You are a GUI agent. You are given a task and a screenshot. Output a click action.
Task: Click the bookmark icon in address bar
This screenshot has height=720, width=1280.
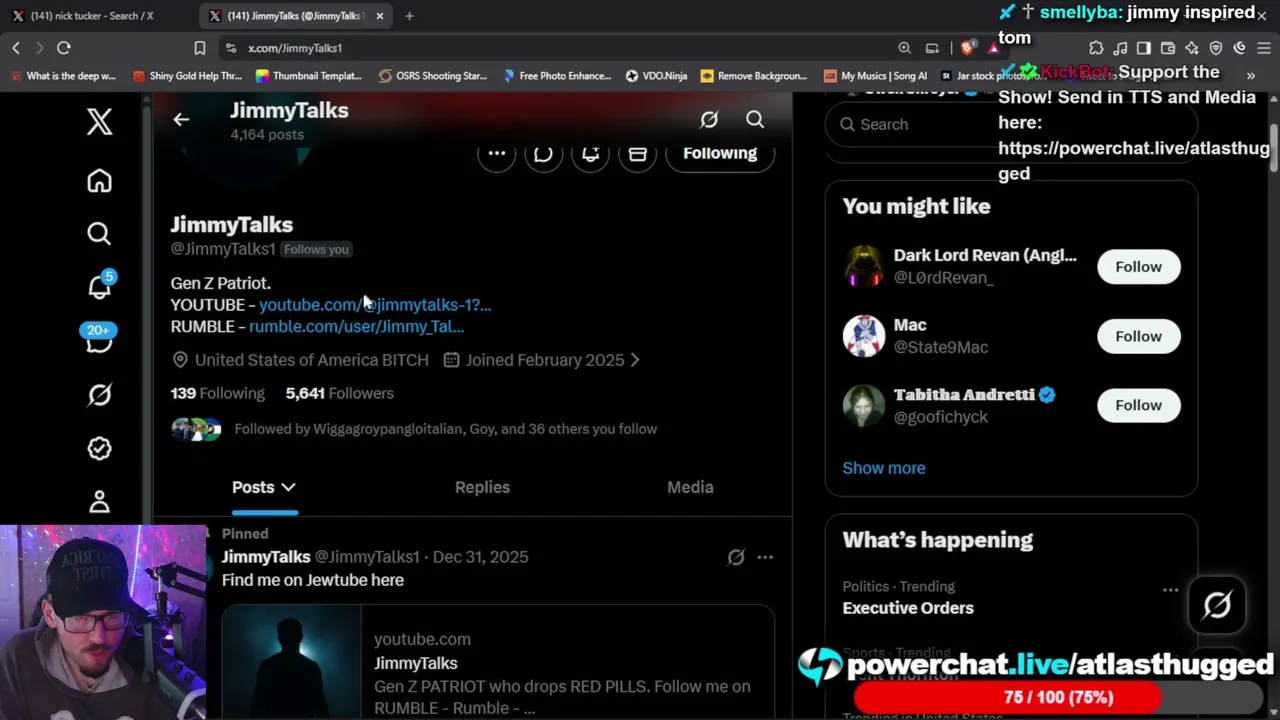(200, 48)
